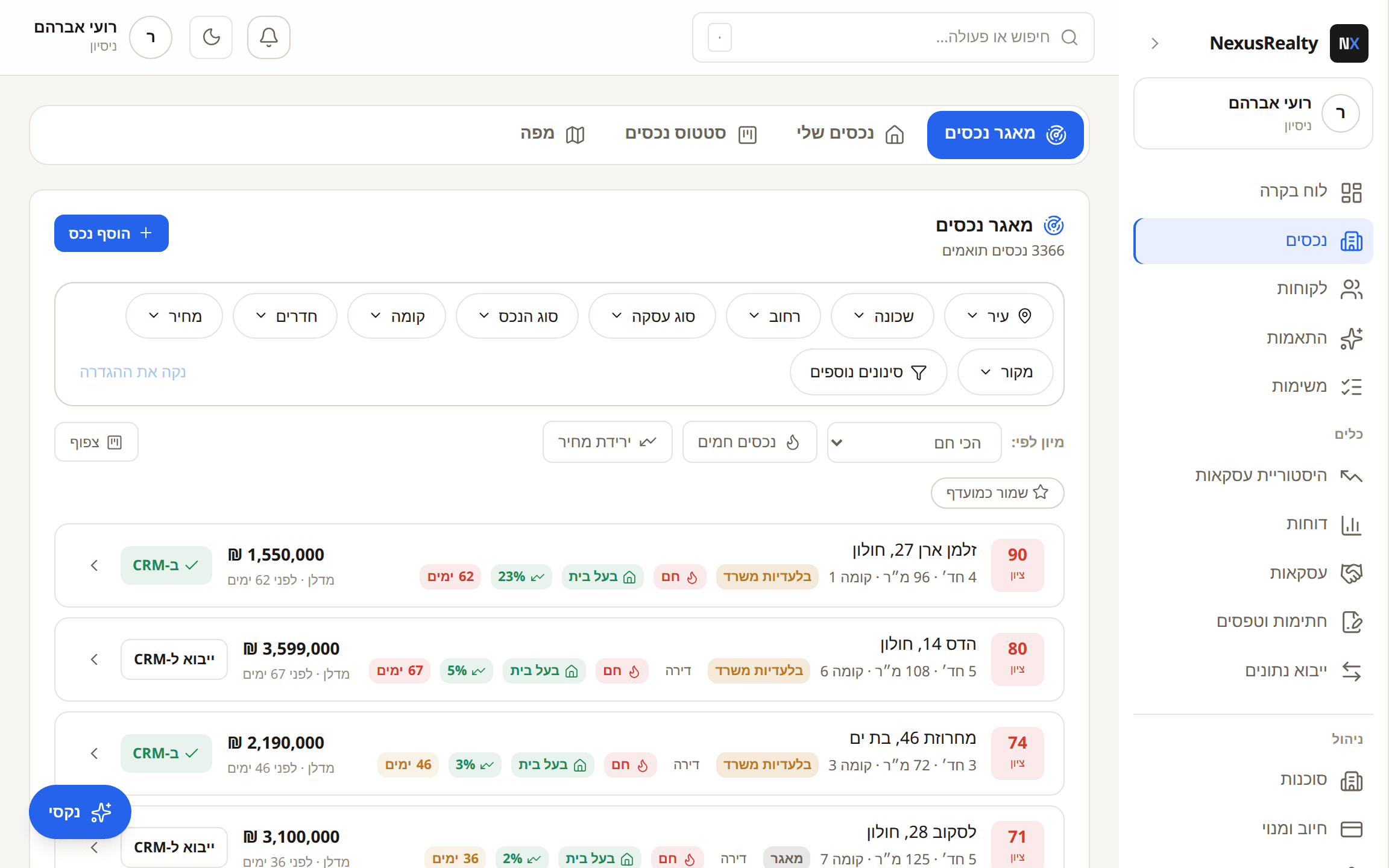This screenshot has height=868, width=1389.
Task: Open notifications bell
Action: coord(269,37)
